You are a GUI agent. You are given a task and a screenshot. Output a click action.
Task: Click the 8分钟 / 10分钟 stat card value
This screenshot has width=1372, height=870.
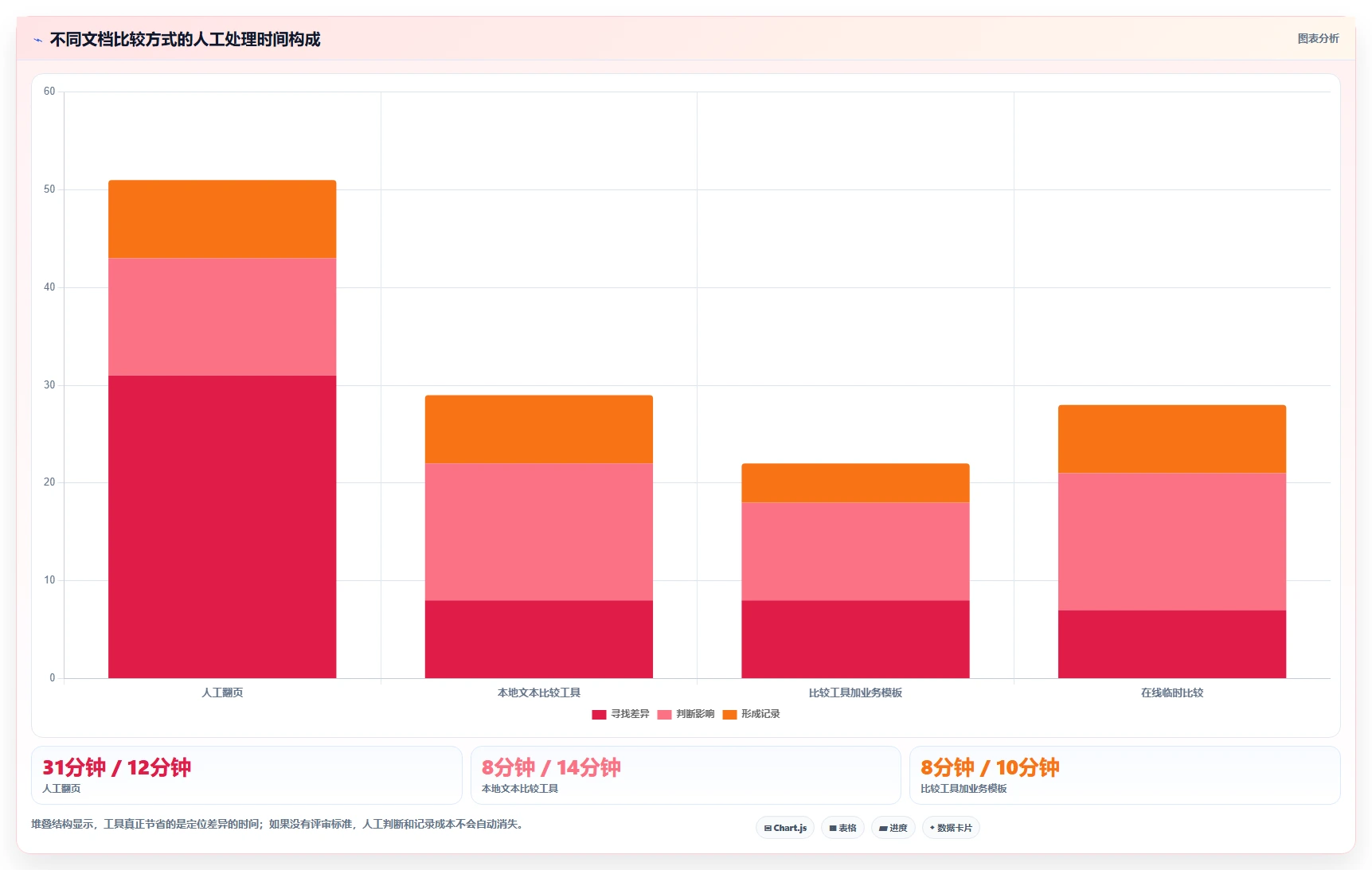(x=990, y=767)
